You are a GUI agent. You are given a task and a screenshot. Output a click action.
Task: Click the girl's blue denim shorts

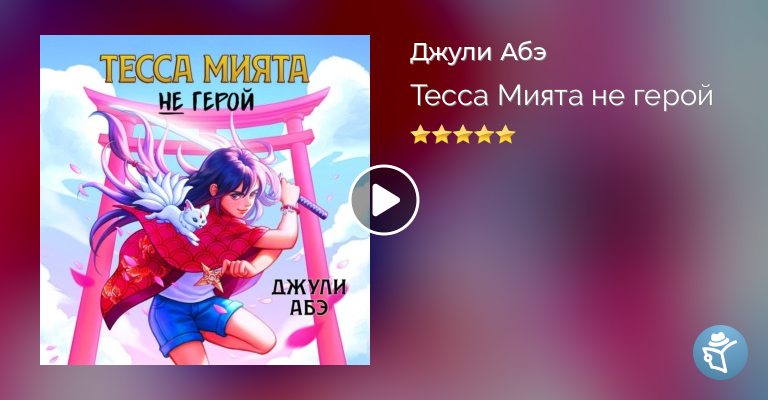pos(192,319)
